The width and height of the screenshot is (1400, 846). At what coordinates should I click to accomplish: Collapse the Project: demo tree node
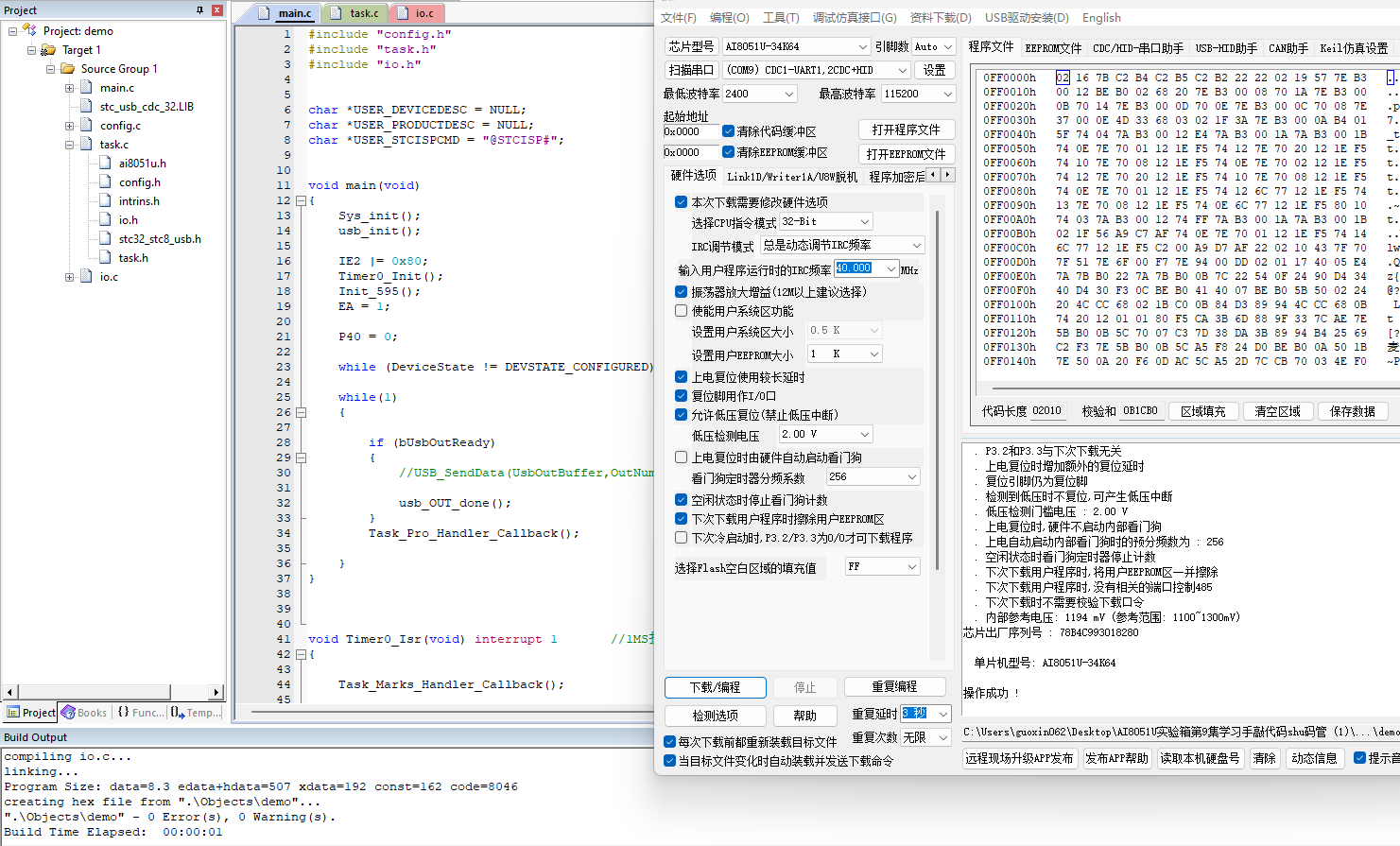(12, 31)
